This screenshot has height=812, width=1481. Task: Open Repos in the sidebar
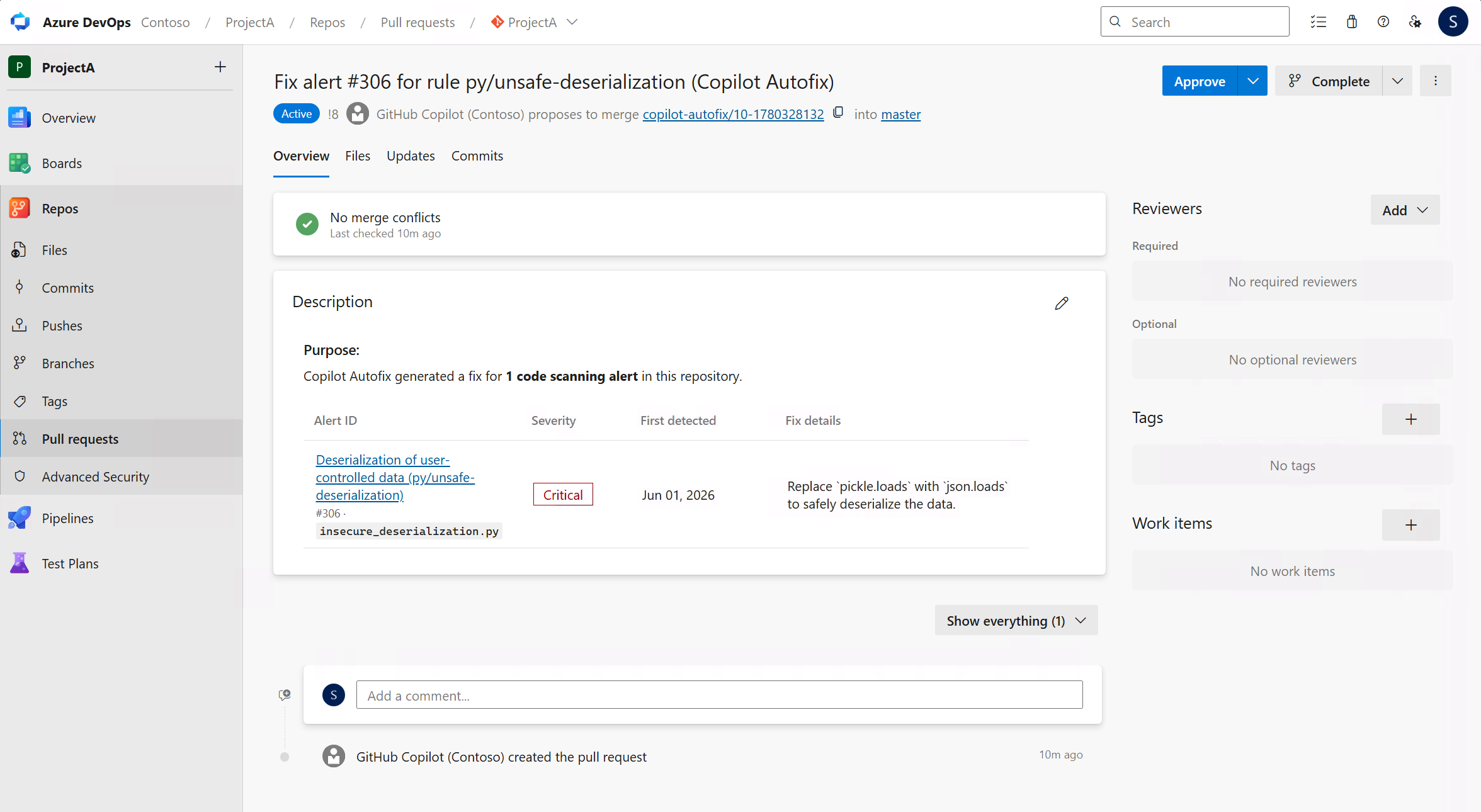[x=122, y=208]
